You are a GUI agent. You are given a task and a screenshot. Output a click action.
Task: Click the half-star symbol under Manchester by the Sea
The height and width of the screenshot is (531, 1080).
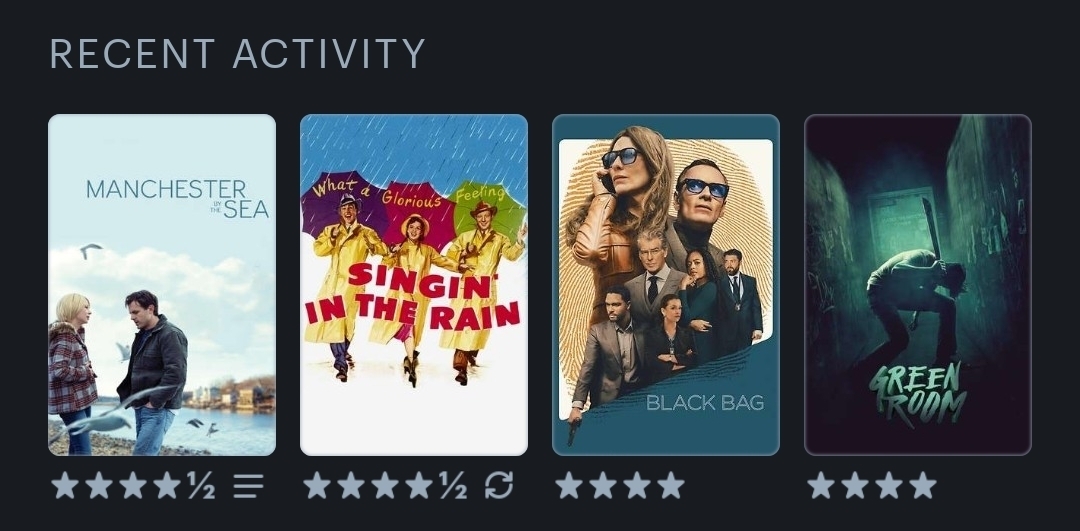(201, 486)
